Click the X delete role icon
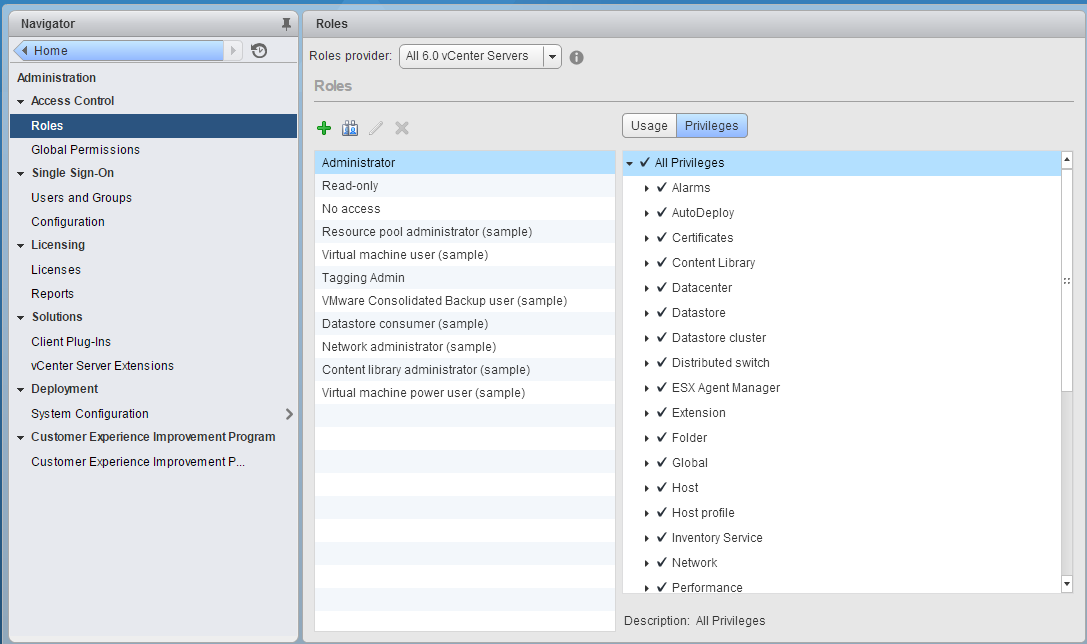Screen dimensions: 1087x644 point(402,128)
